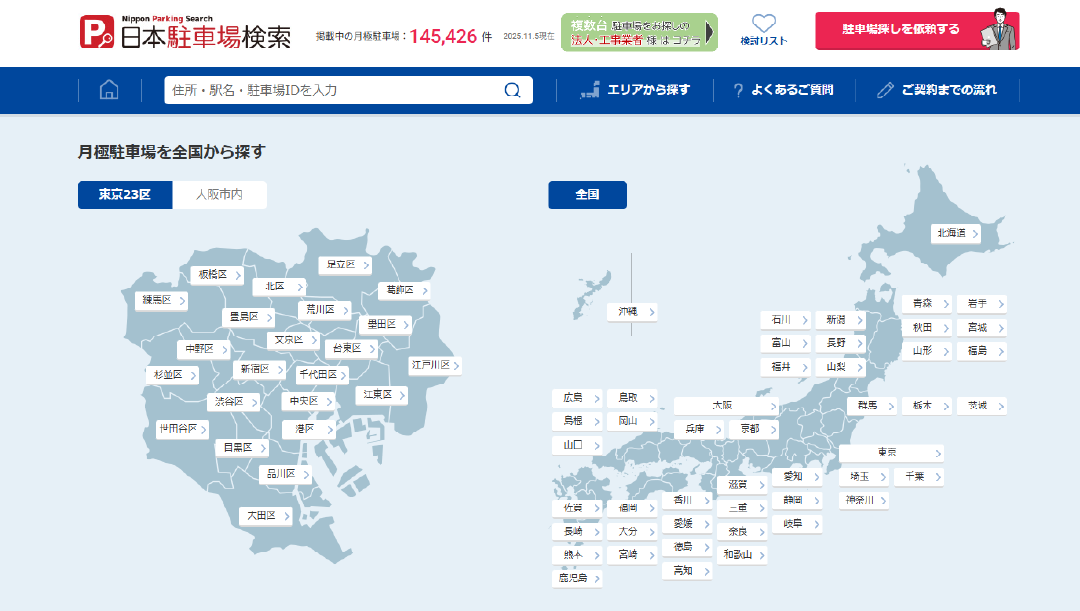Select the 全国 map button
Screen dimensions: 1080x611
tap(587, 195)
